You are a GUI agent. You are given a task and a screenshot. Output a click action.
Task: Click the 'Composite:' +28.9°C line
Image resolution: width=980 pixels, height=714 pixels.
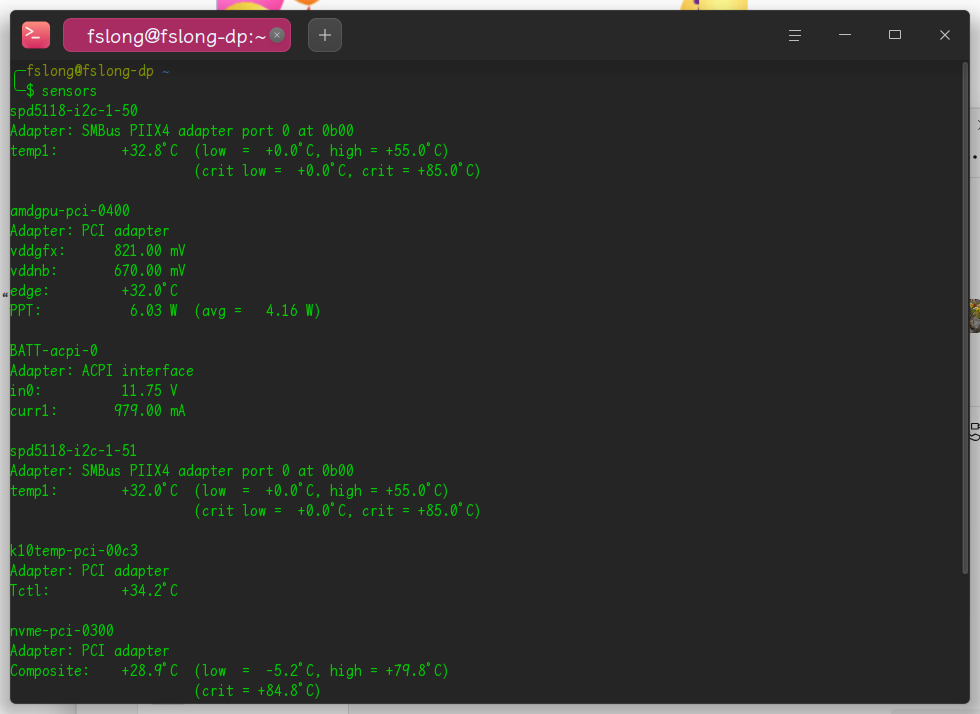click(229, 671)
